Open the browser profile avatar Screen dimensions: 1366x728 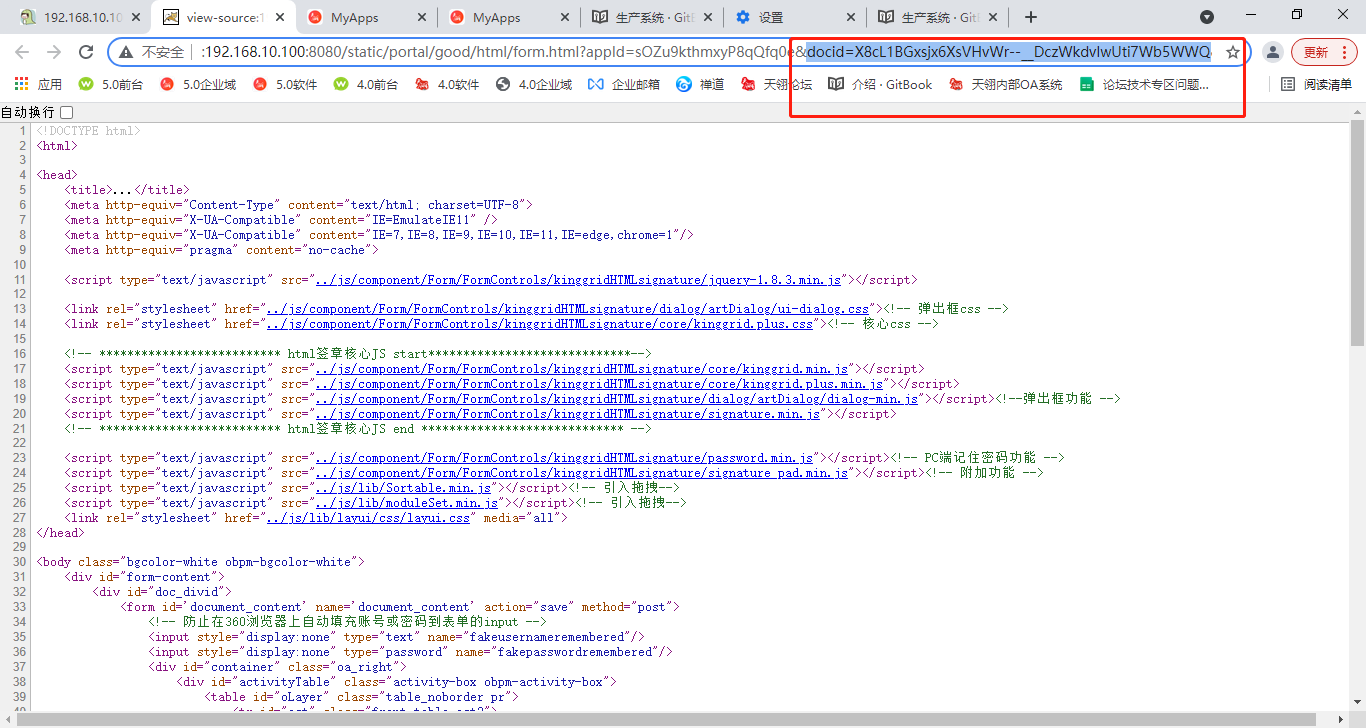point(1272,52)
